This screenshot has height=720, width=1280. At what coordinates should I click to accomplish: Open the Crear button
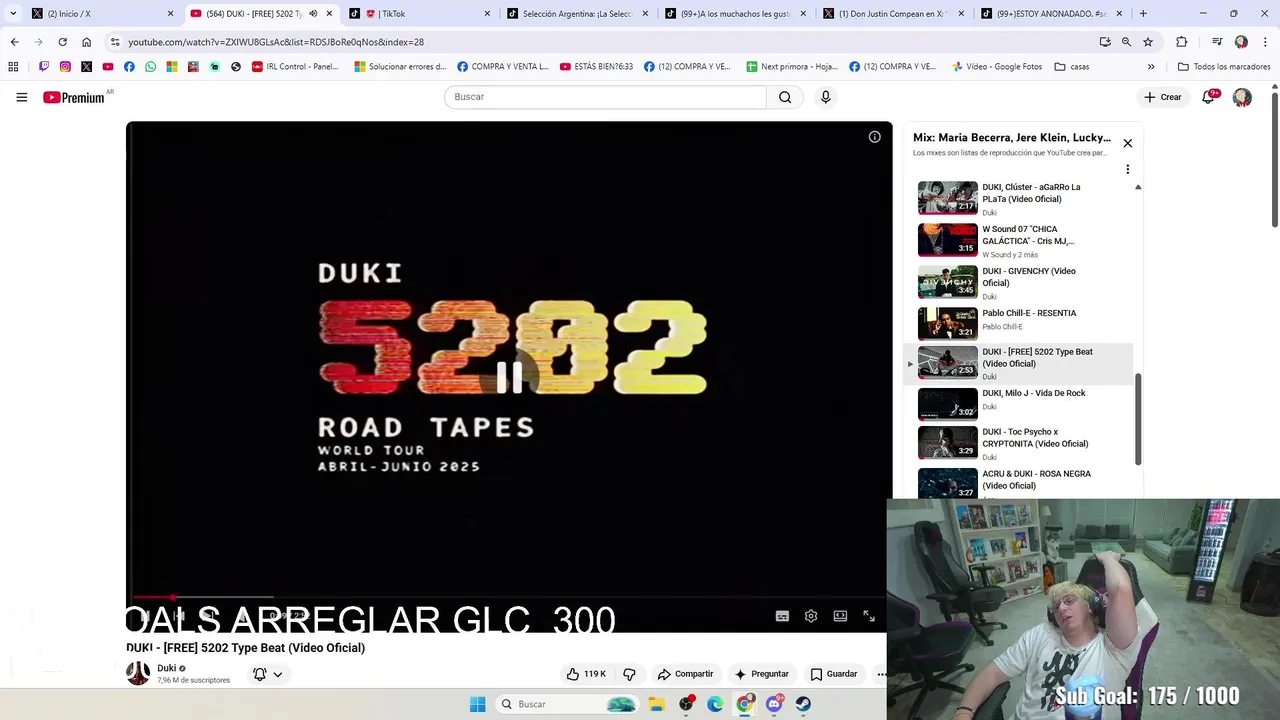coord(1163,97)
